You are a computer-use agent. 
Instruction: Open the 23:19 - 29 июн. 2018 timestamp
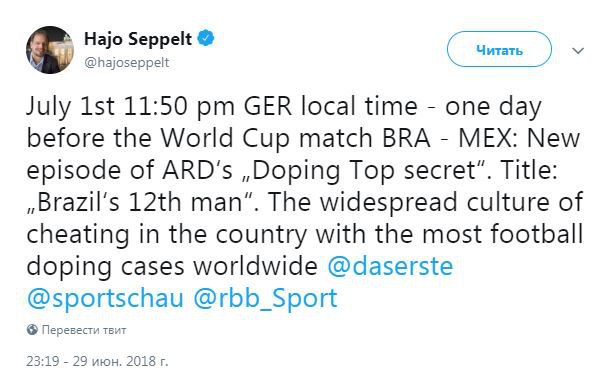[x=97, y=361]
